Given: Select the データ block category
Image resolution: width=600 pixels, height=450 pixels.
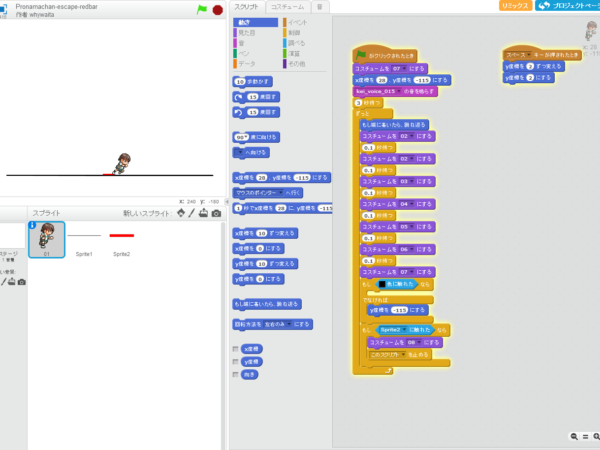Looking at the screenshot, I should pos(246,64).
